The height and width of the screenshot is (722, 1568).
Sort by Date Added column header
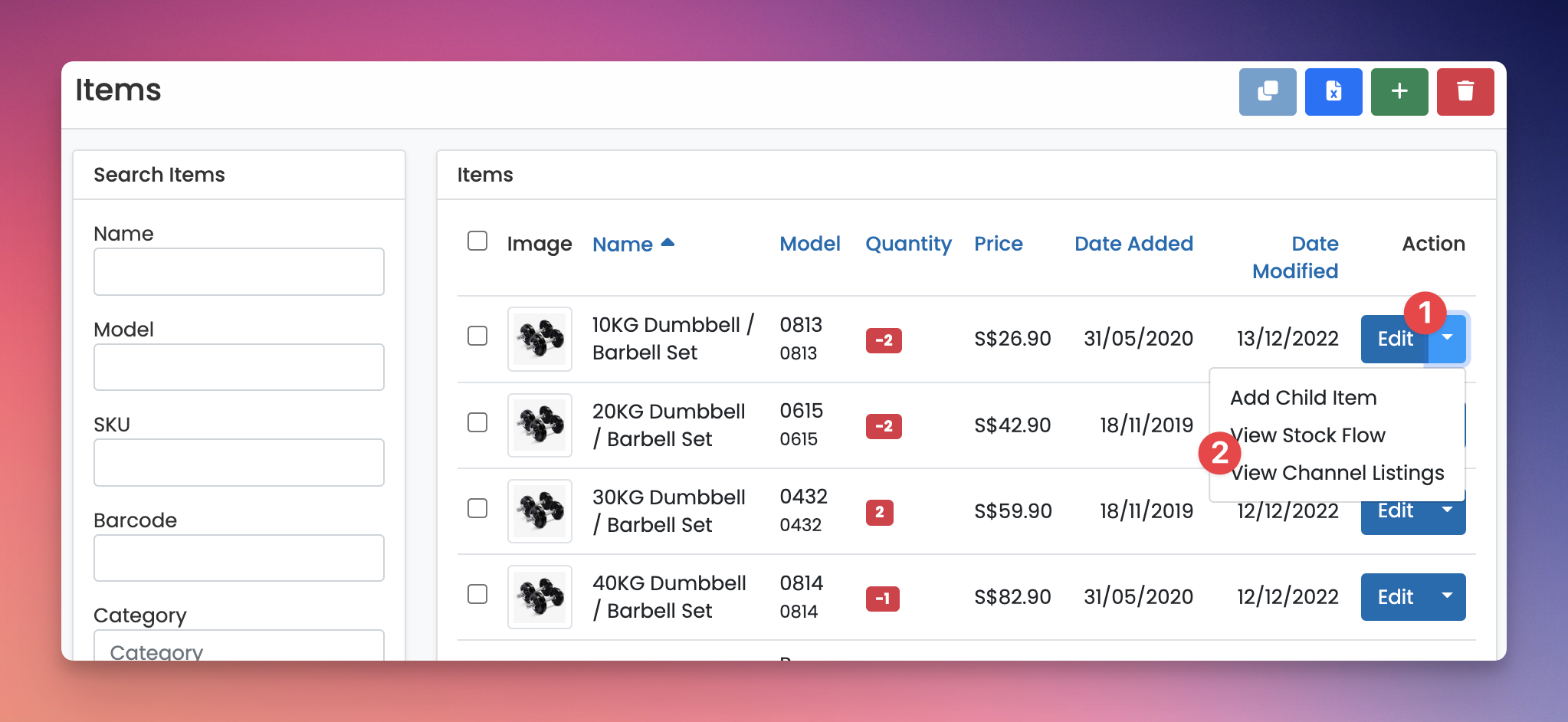[x=1133, y=244]
